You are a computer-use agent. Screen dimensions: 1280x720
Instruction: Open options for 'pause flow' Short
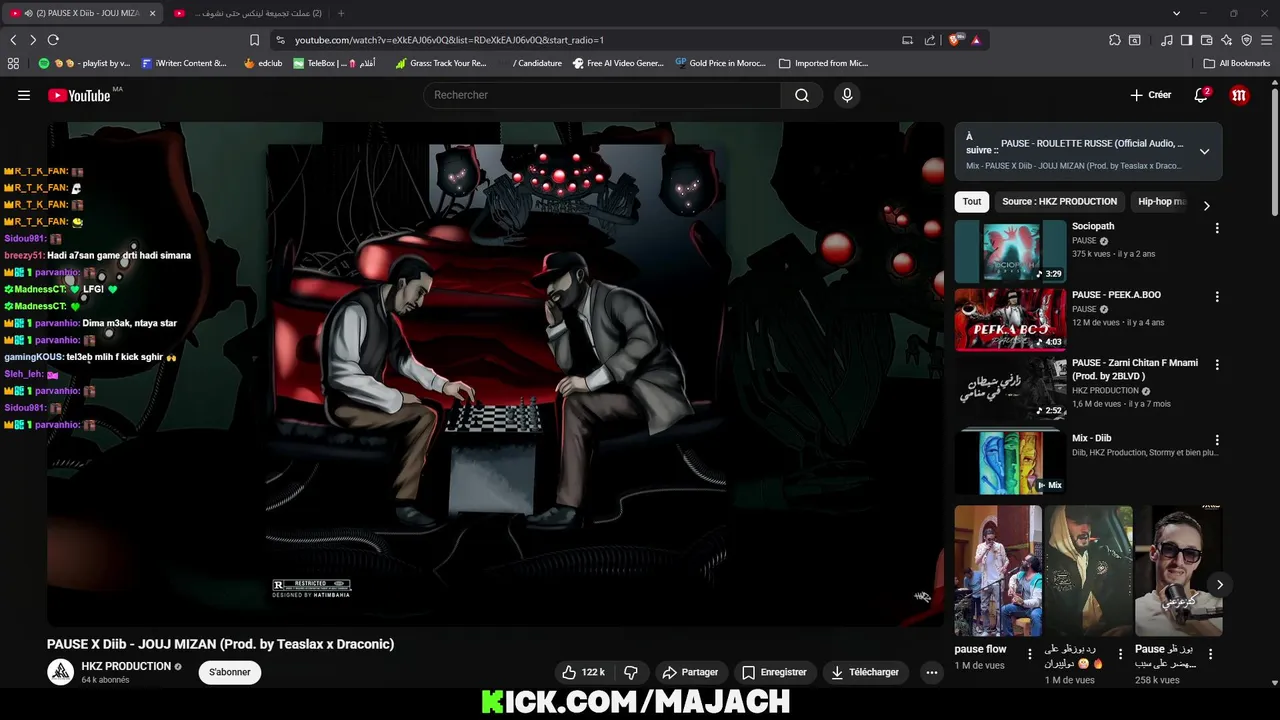[1030, 654]
